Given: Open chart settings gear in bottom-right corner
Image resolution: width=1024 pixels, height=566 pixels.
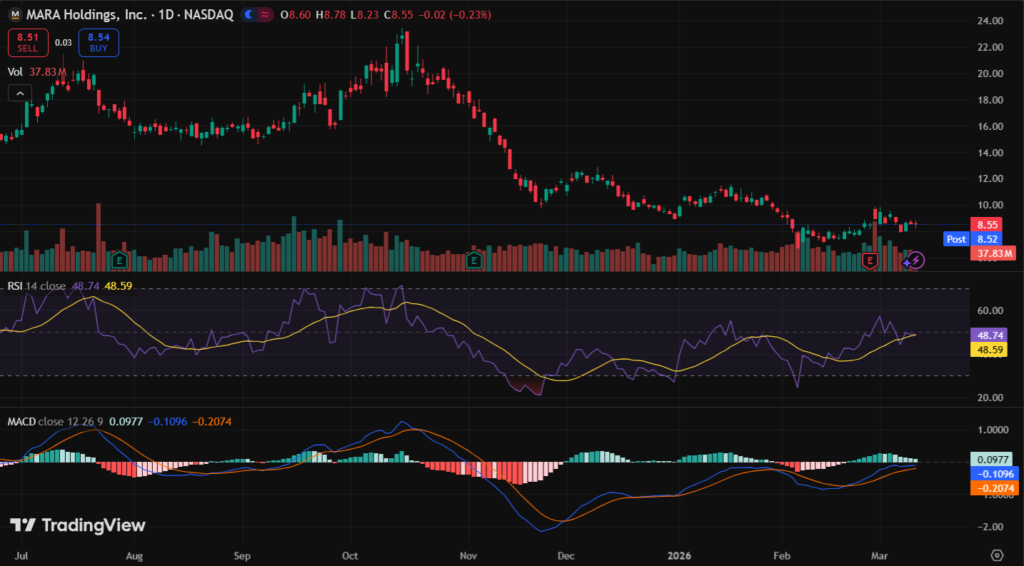Looking at the screenshot, I should click(x=996, y=553).
